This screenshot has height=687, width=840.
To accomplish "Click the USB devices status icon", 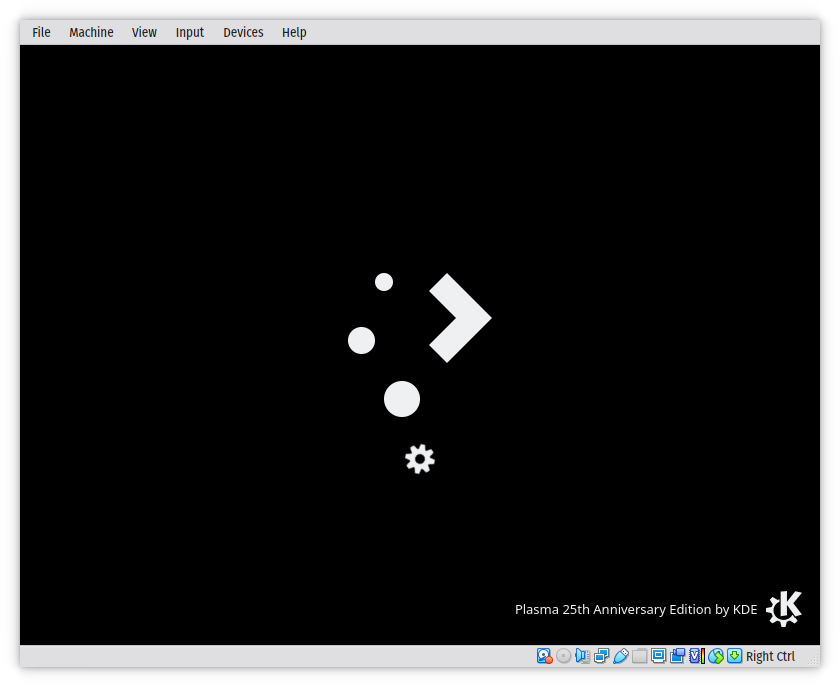I will click(x=620, y=656).
